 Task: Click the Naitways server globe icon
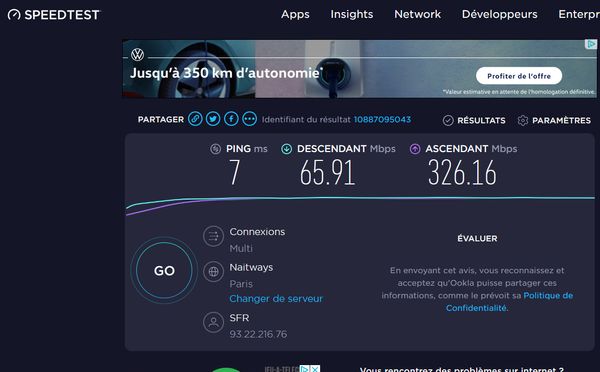pos(214,272)
